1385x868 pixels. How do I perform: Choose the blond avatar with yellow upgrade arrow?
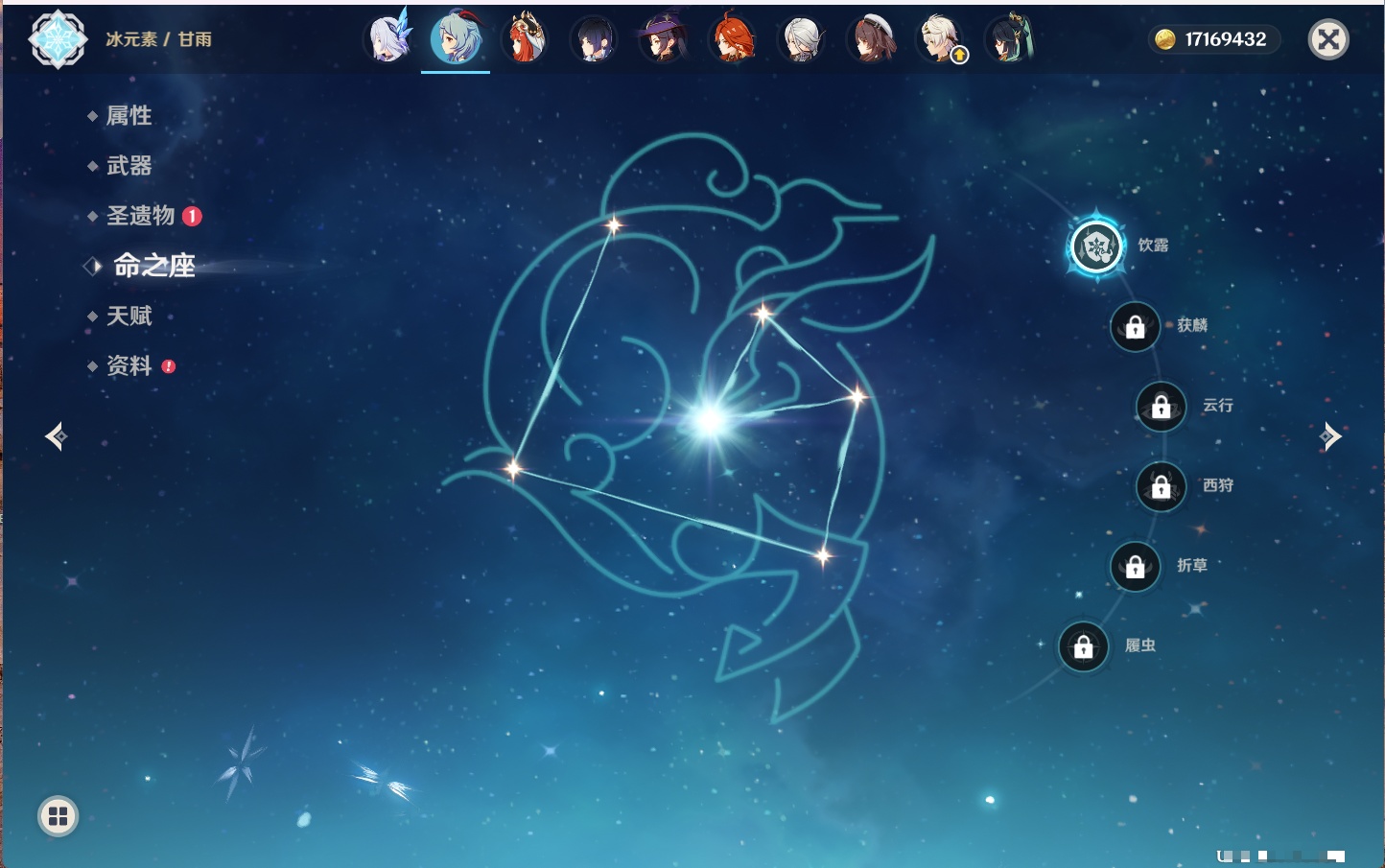pos(941,39)
